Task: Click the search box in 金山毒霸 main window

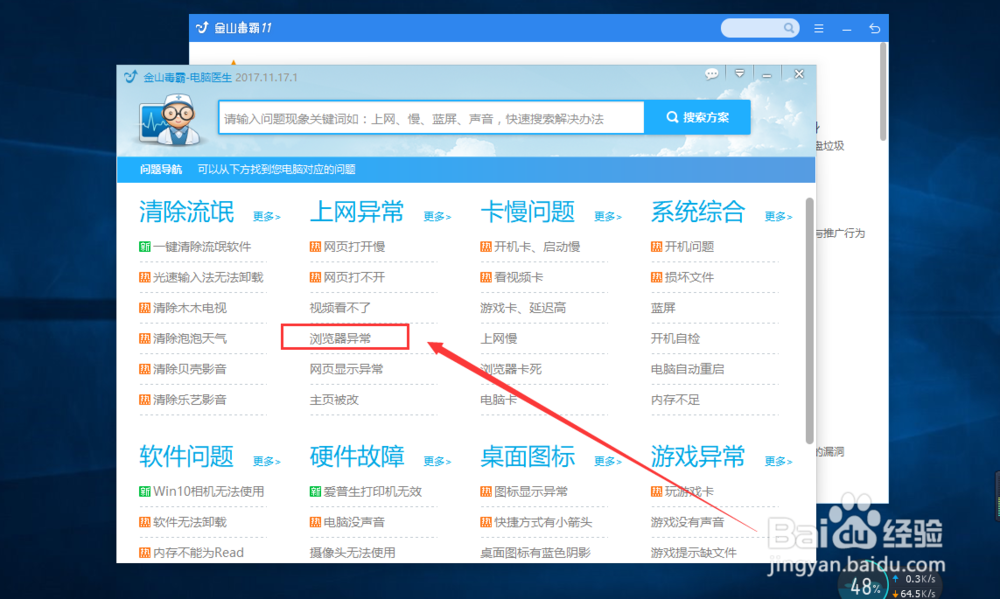Action: (760, 28)
